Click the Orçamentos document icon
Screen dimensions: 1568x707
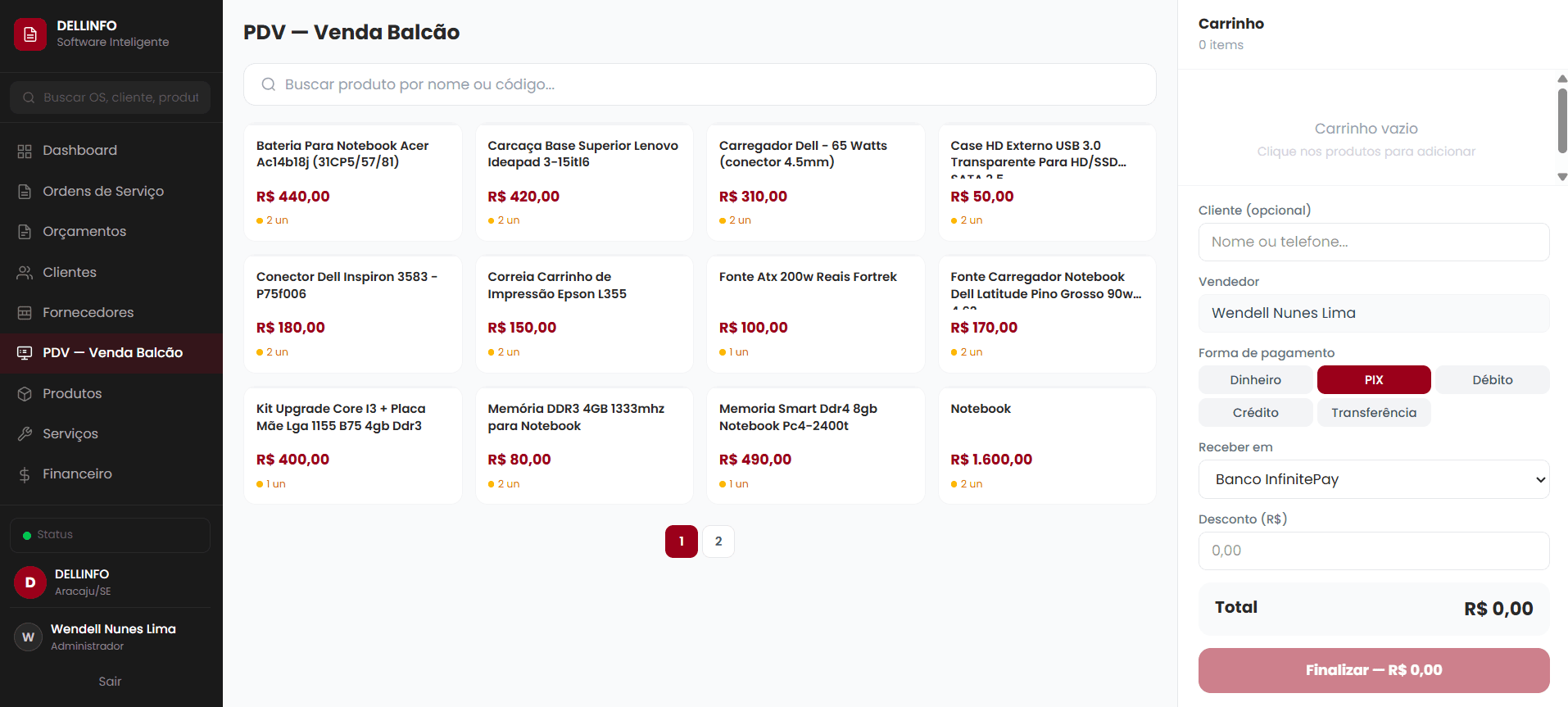point(25,232)
